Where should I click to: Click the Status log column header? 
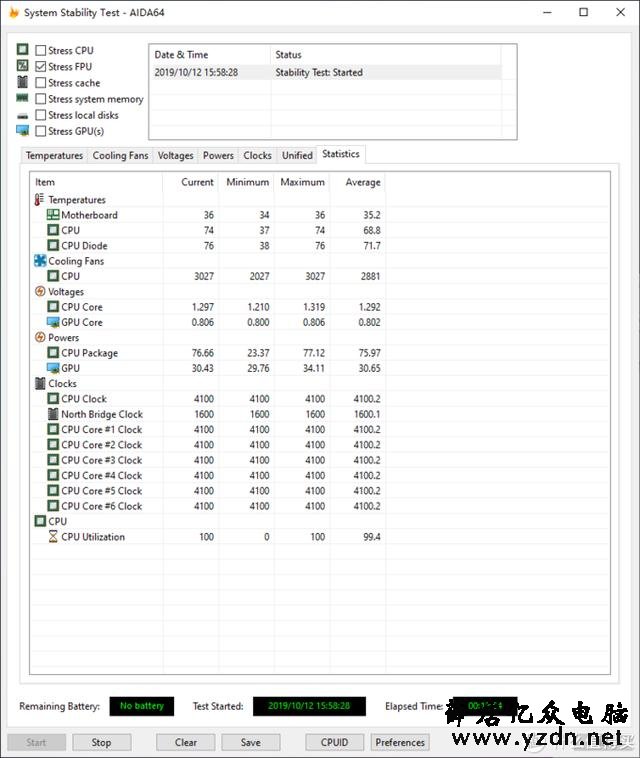tap(386, 55)
